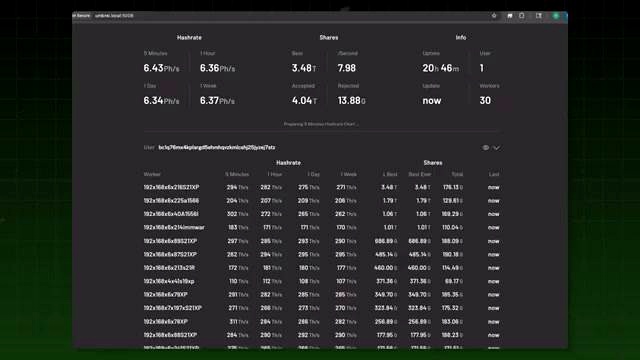
Task: Toggle visibility eye icon beside user address
Action: [485, 148]
